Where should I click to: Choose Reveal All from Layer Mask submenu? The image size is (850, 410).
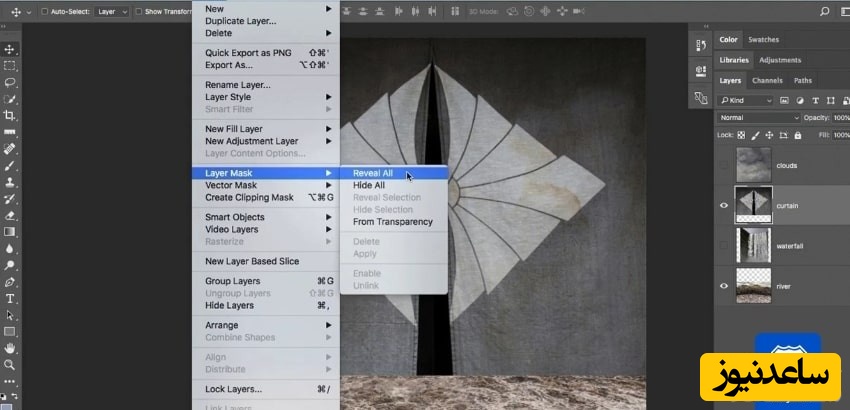pos(373,173)
